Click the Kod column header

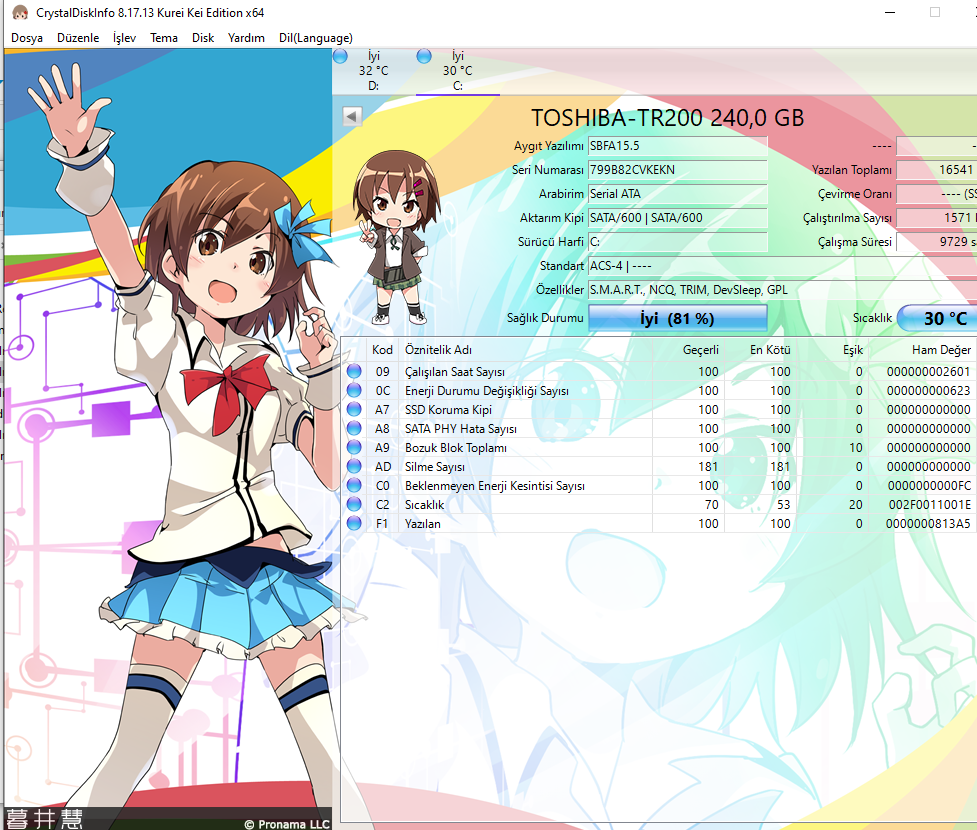click(382, 350)
